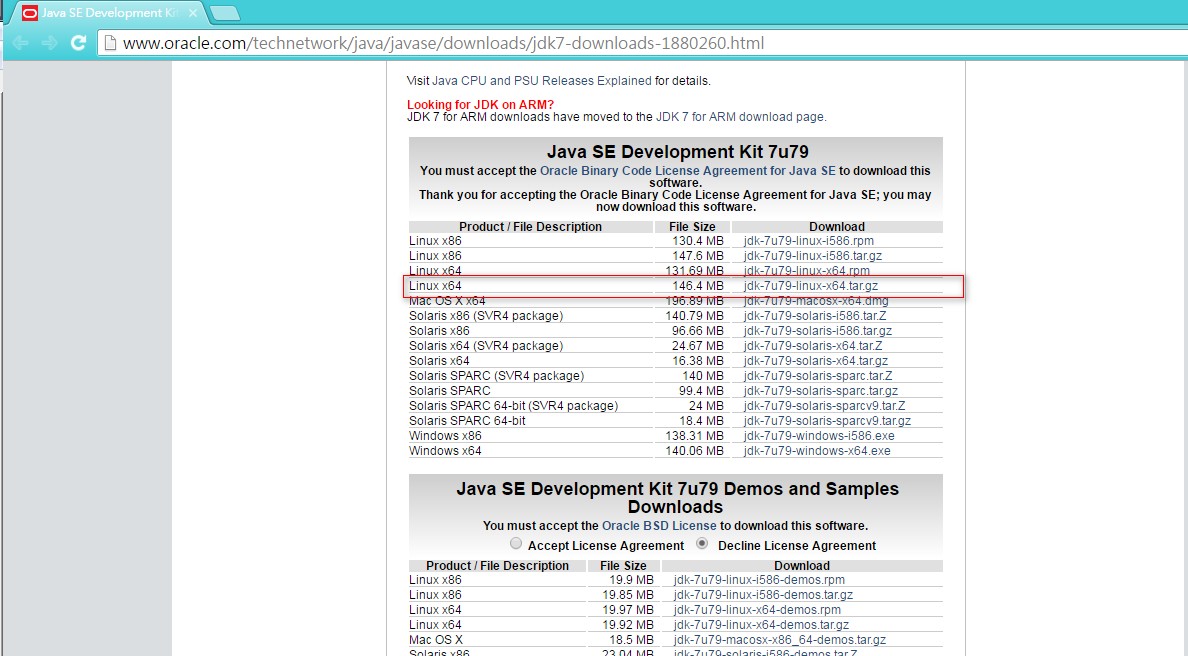The image size is (1188, 656).
Task: Reload the page with the refresh icon
Action: coord(78,43)
